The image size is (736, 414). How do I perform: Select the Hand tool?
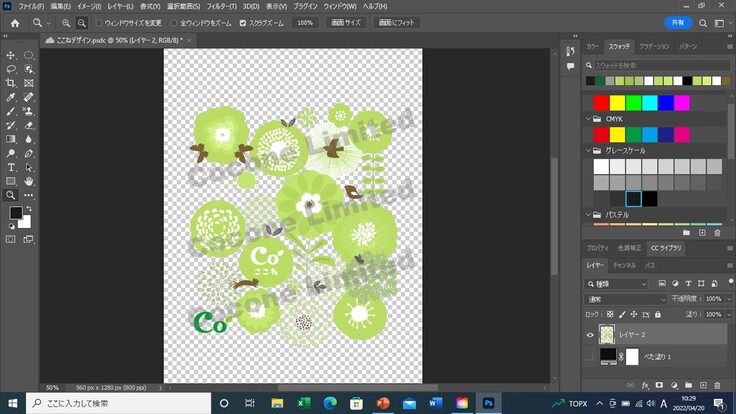[29, 182]
